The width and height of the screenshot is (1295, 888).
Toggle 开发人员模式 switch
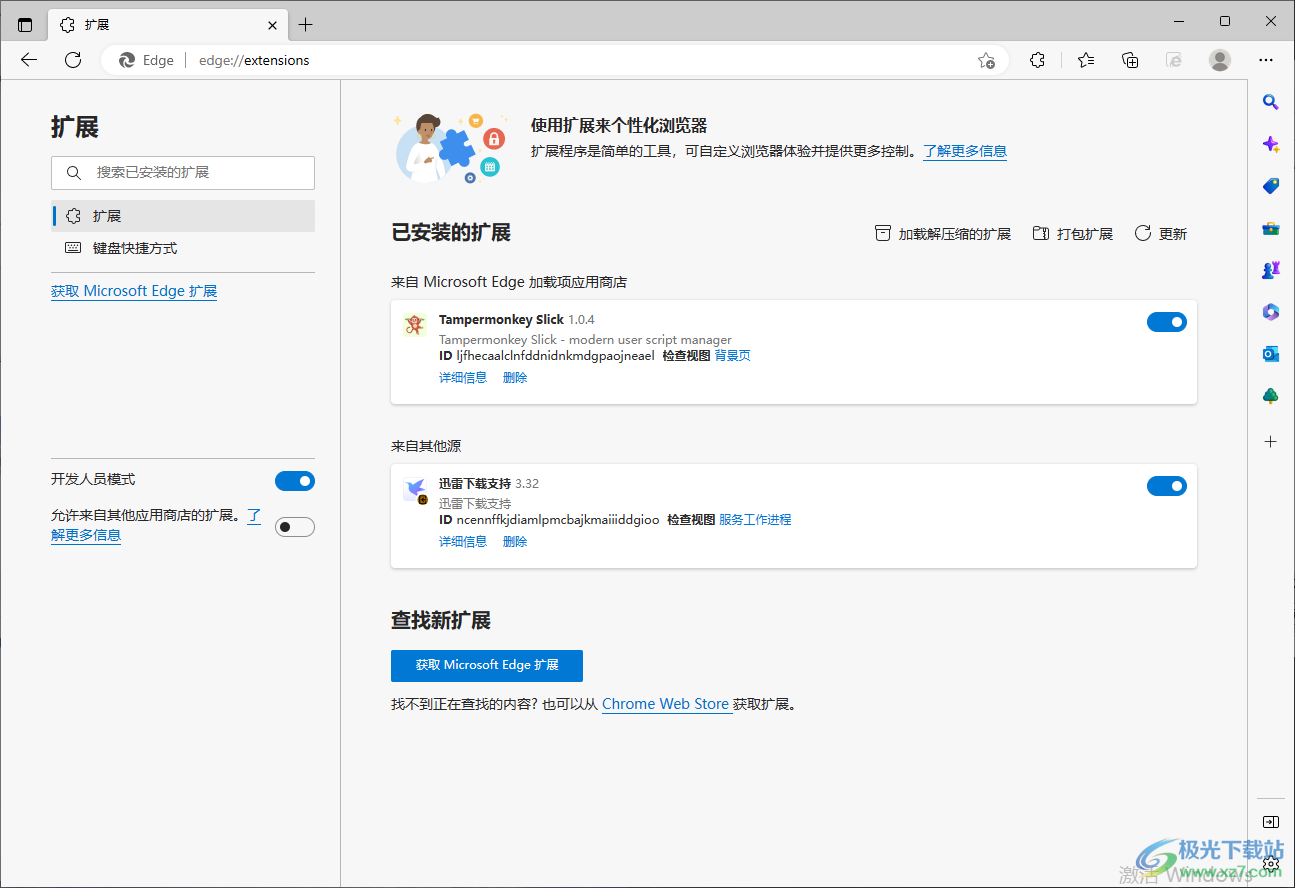click(295, 481)
